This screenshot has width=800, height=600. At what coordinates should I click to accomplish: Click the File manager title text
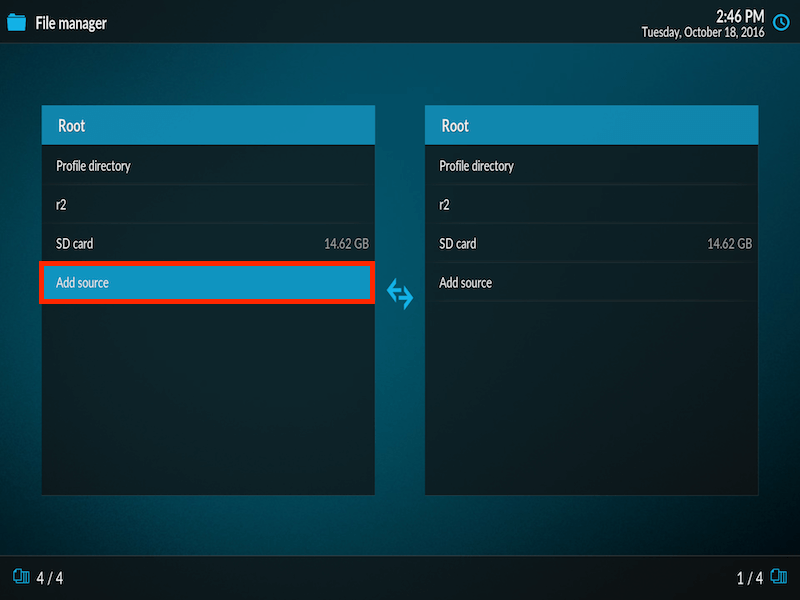point(71,23)
